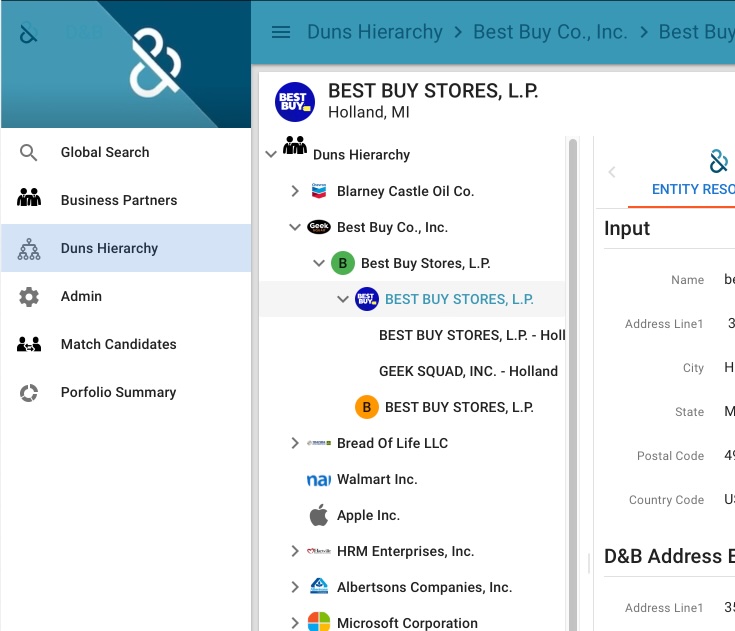Screen dimensions: 735x631
Task: Click the large white ampersand logo
Action: coord(155,63)
